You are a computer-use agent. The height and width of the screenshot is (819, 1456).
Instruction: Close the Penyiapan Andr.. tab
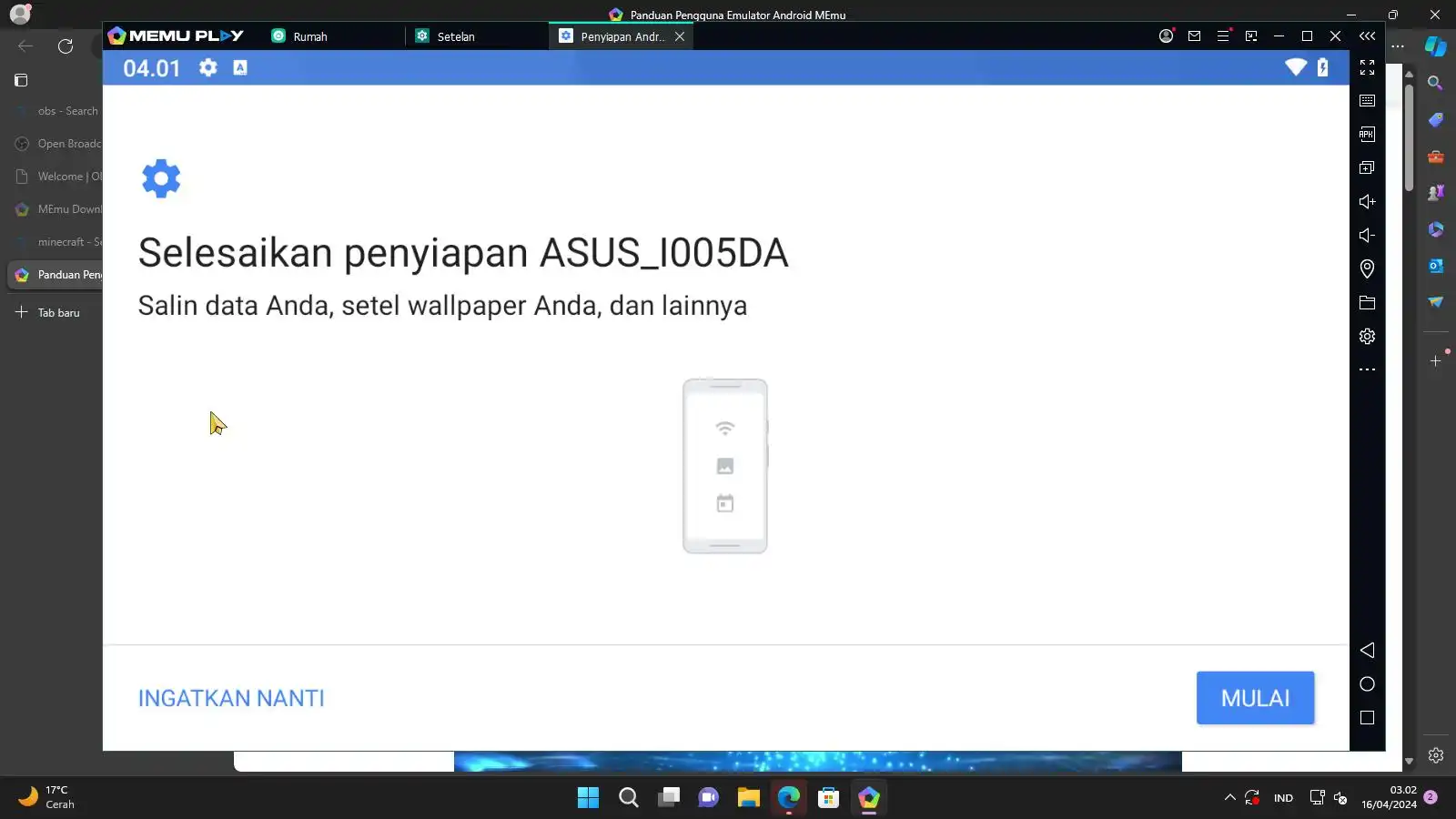point(680,36)
